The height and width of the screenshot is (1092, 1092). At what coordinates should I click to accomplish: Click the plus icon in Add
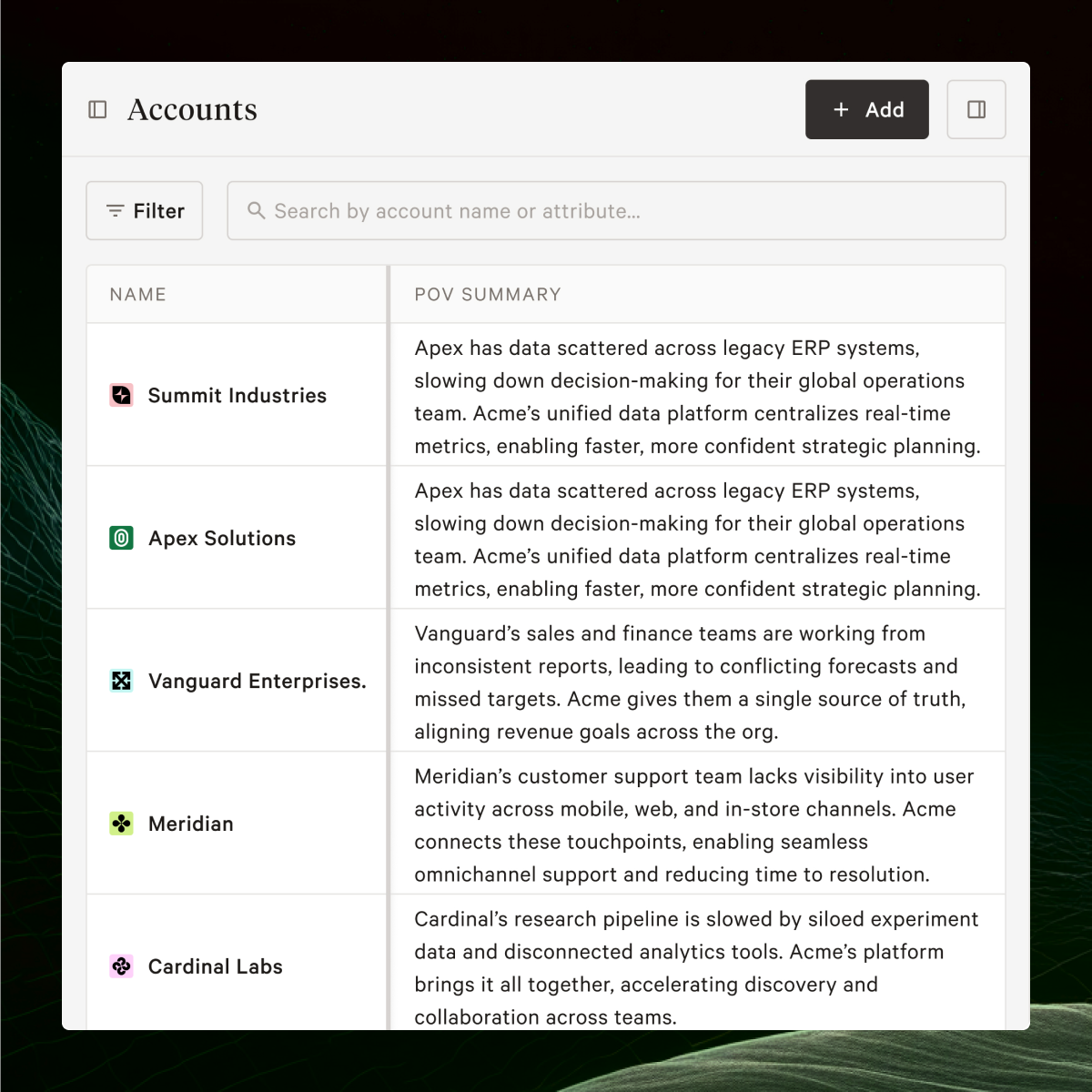pyautogui.click(x=841, y=109)
